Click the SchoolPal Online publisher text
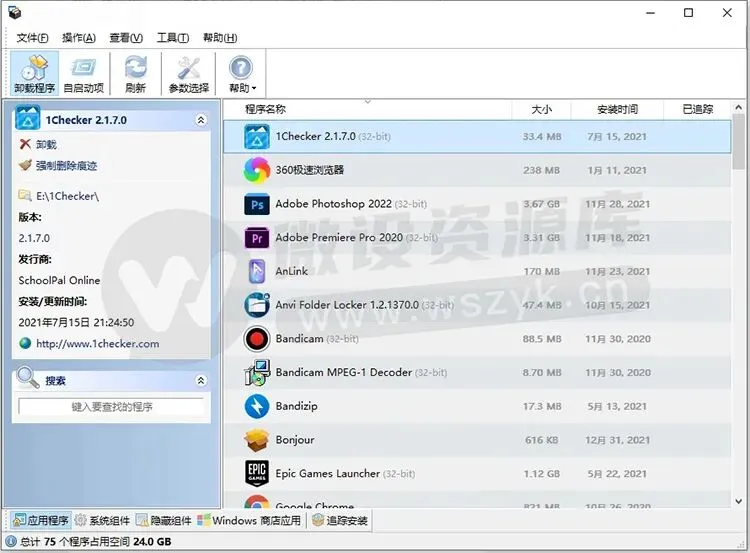750x553 pixels. [x=59, y=280]
